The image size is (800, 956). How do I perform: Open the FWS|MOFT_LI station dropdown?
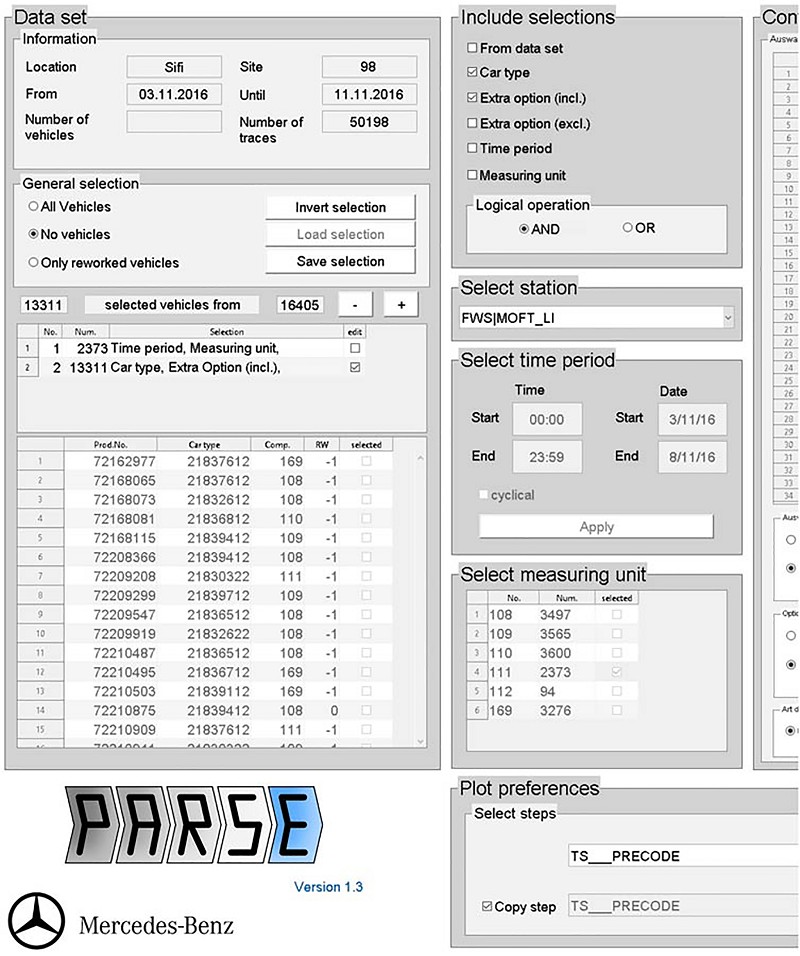728,318
